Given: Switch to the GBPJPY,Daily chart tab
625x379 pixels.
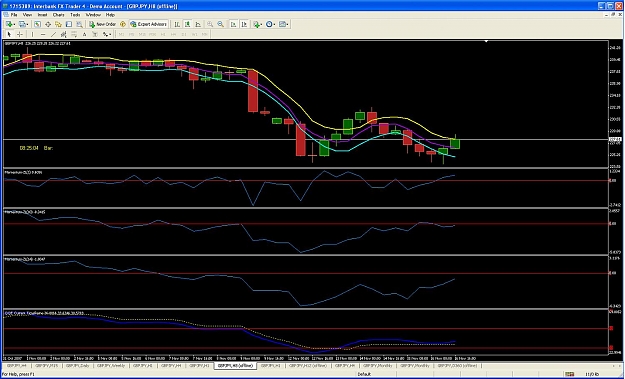Looking at the screenshot, I should pyautogui.click(x=77, y=365).
